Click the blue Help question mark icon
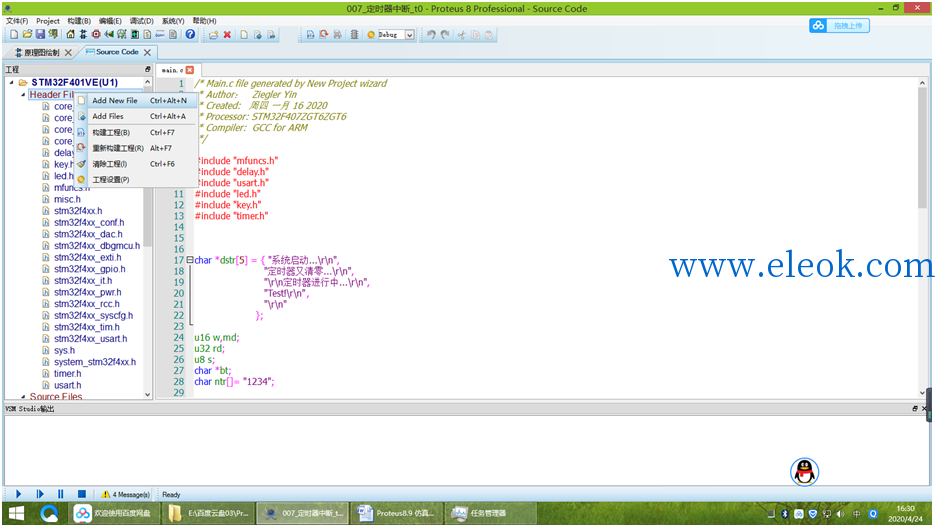 pyautogui.click(x=190, y=35)
